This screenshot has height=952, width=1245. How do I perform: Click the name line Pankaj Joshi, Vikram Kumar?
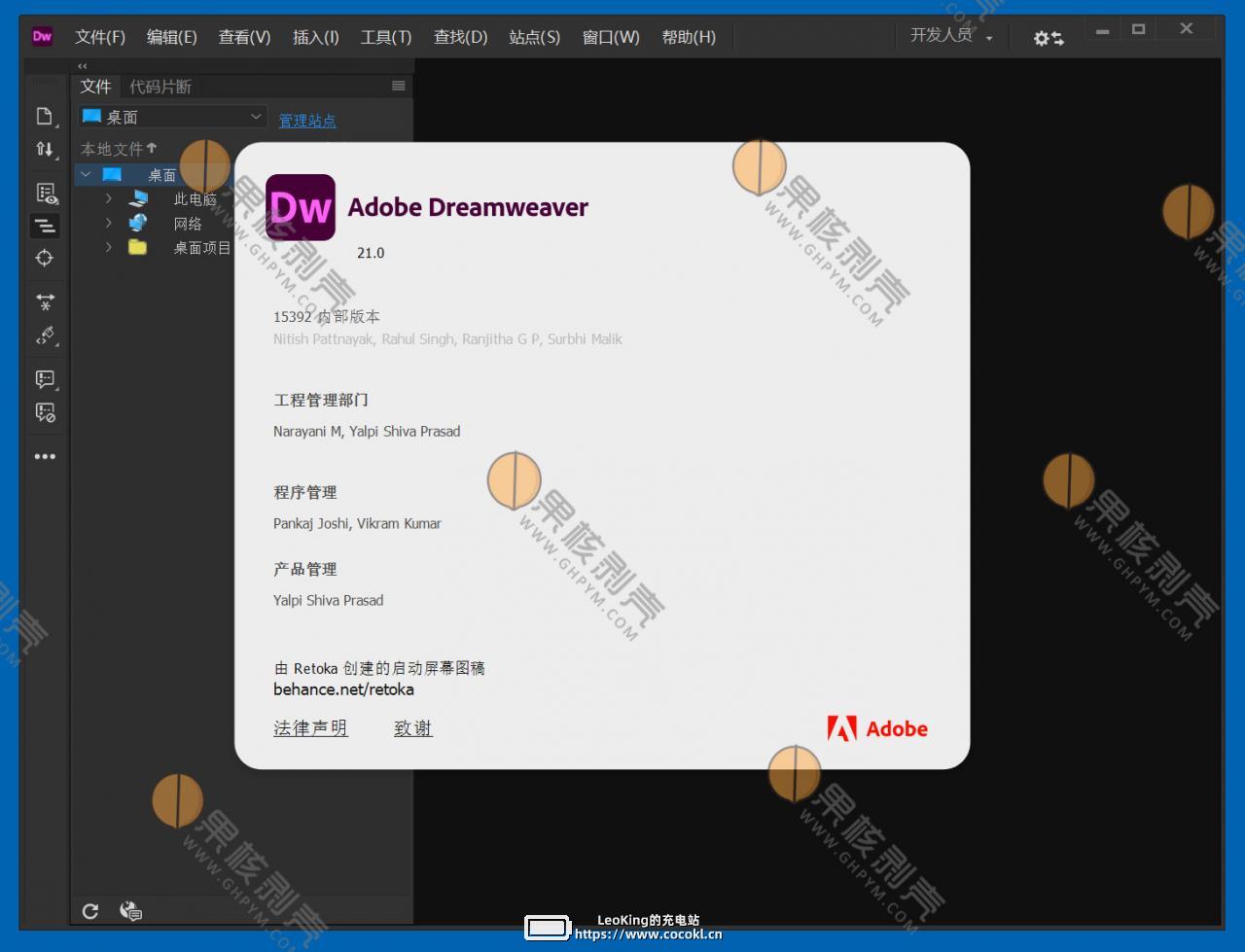pos(357,523)
